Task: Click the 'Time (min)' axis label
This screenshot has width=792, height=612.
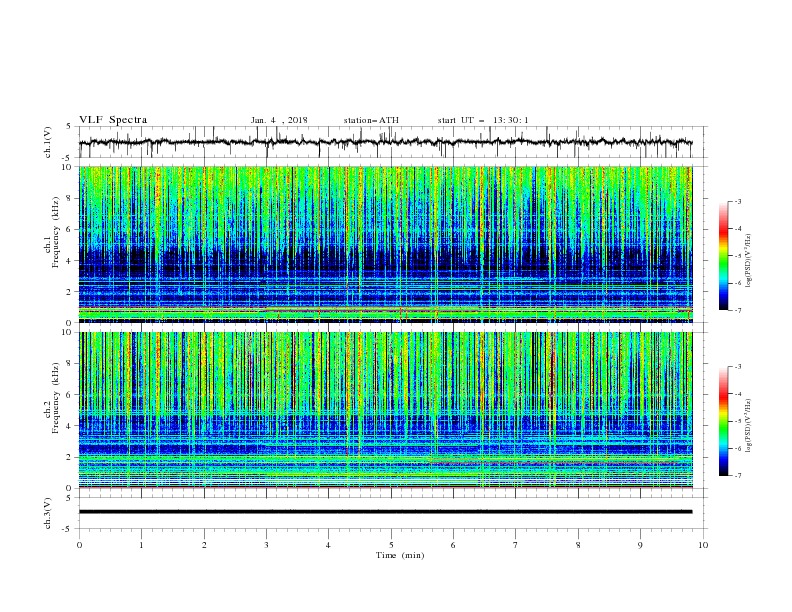Action: tap(400, 555)
